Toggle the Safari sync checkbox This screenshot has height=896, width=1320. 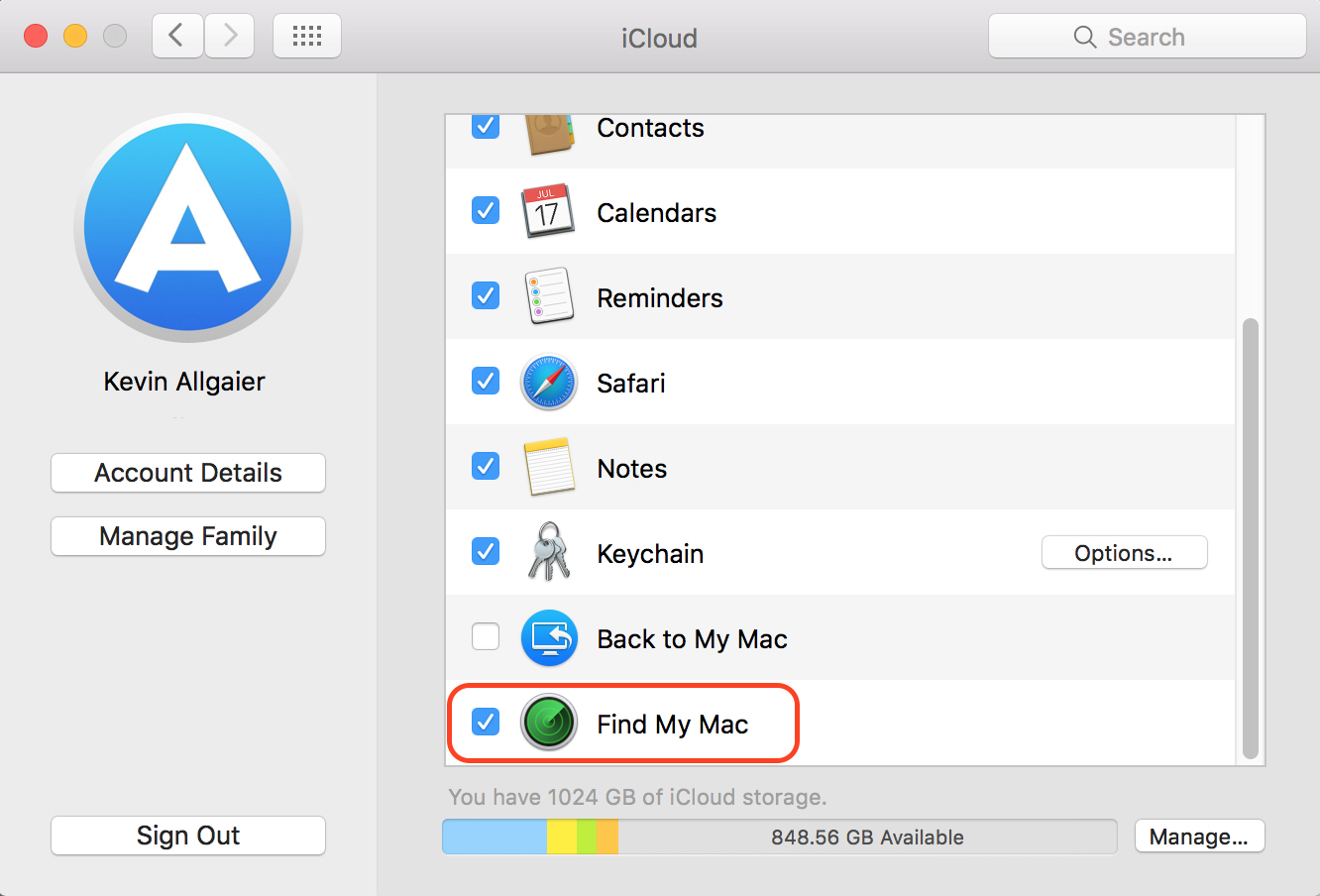[x=486, y=381]
